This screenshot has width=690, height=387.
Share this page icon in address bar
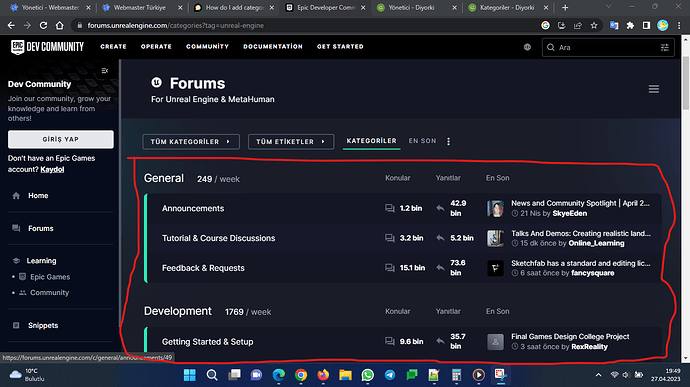tap(578, 26)
